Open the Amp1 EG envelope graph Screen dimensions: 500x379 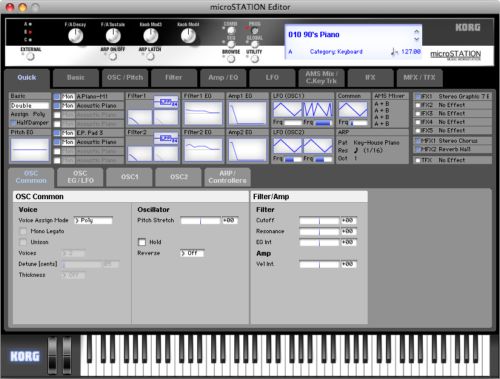pyautogui.click(x=248, y=113)
